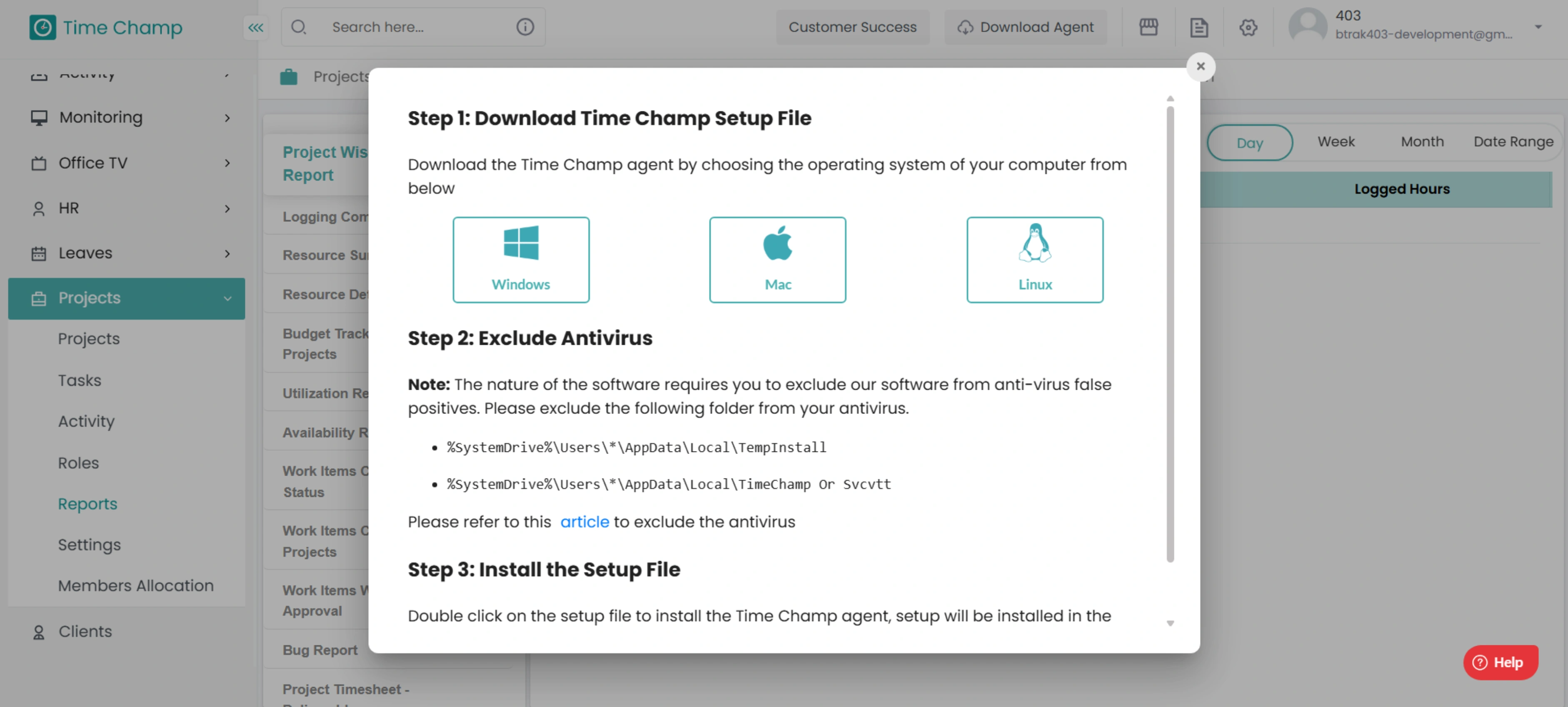Click the Office TV icon
Image resolution: width=1568 pixels, height=707 pixels.
39,163
